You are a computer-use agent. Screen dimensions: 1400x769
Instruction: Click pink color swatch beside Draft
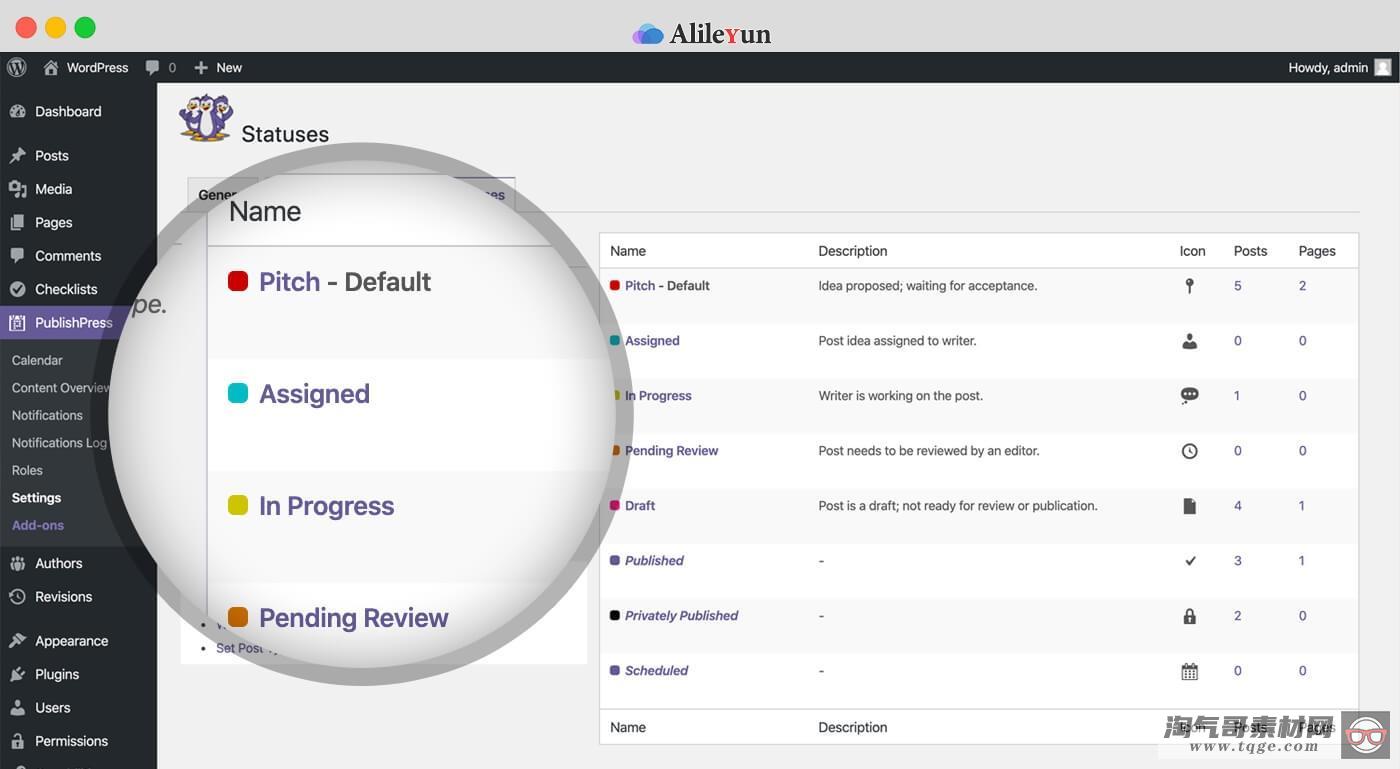(x=615, y=505)
